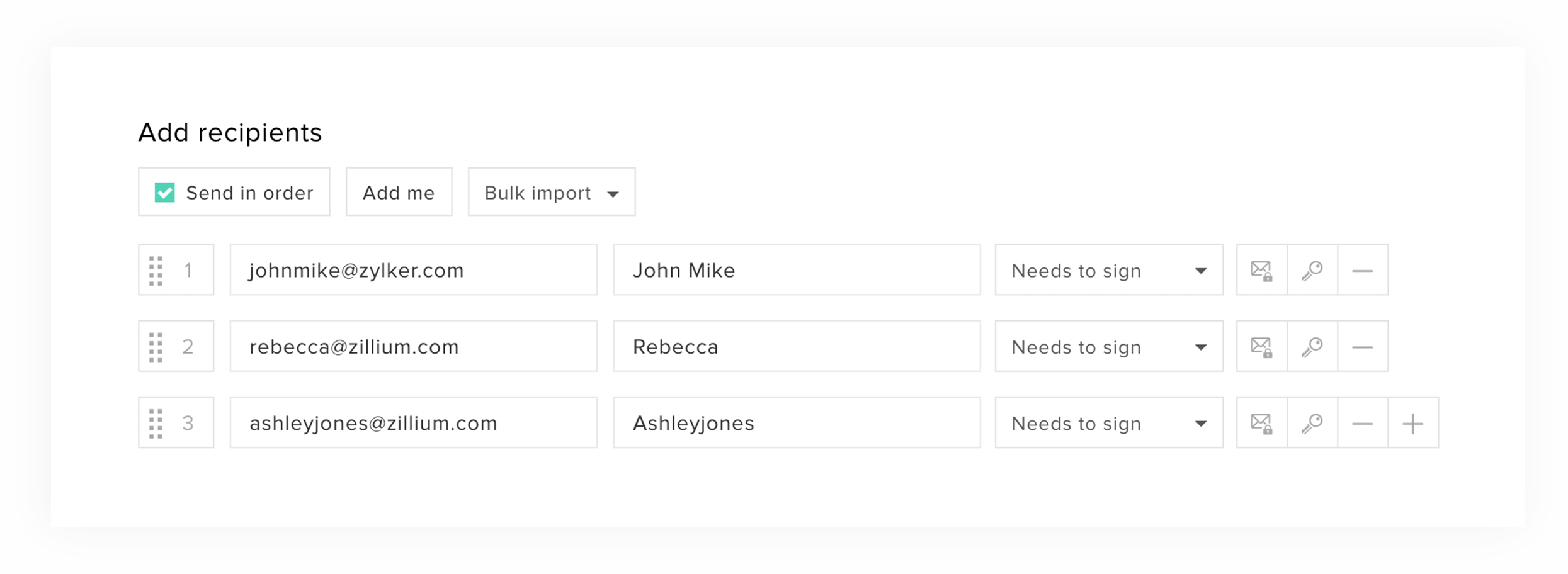
Task: Expand the Bulk import dropdown
Action: point(551,193)
